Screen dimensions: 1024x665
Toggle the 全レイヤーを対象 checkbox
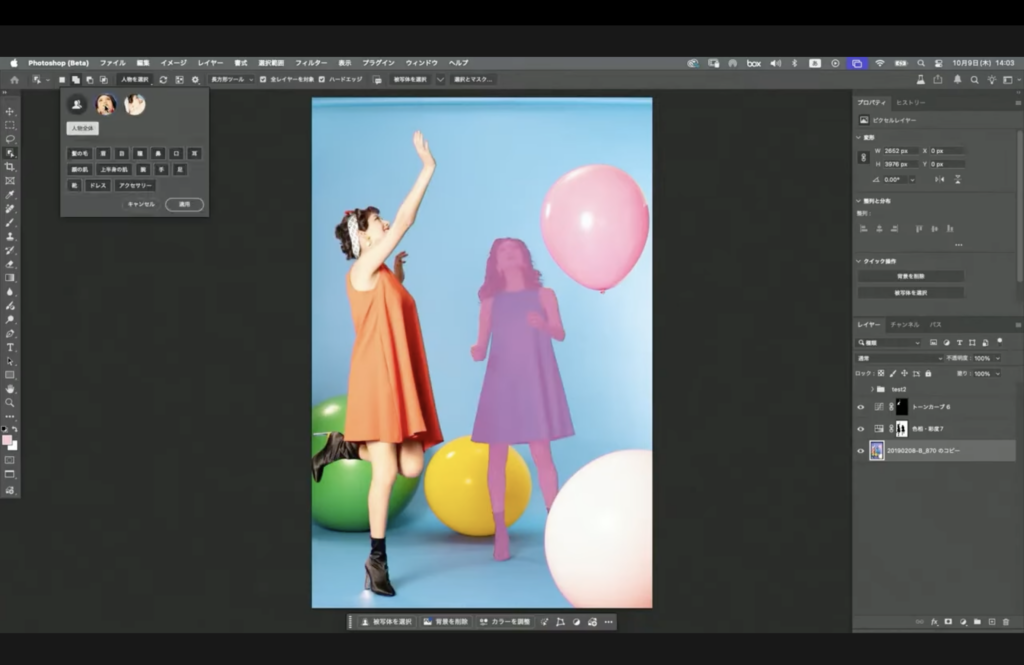263,79
